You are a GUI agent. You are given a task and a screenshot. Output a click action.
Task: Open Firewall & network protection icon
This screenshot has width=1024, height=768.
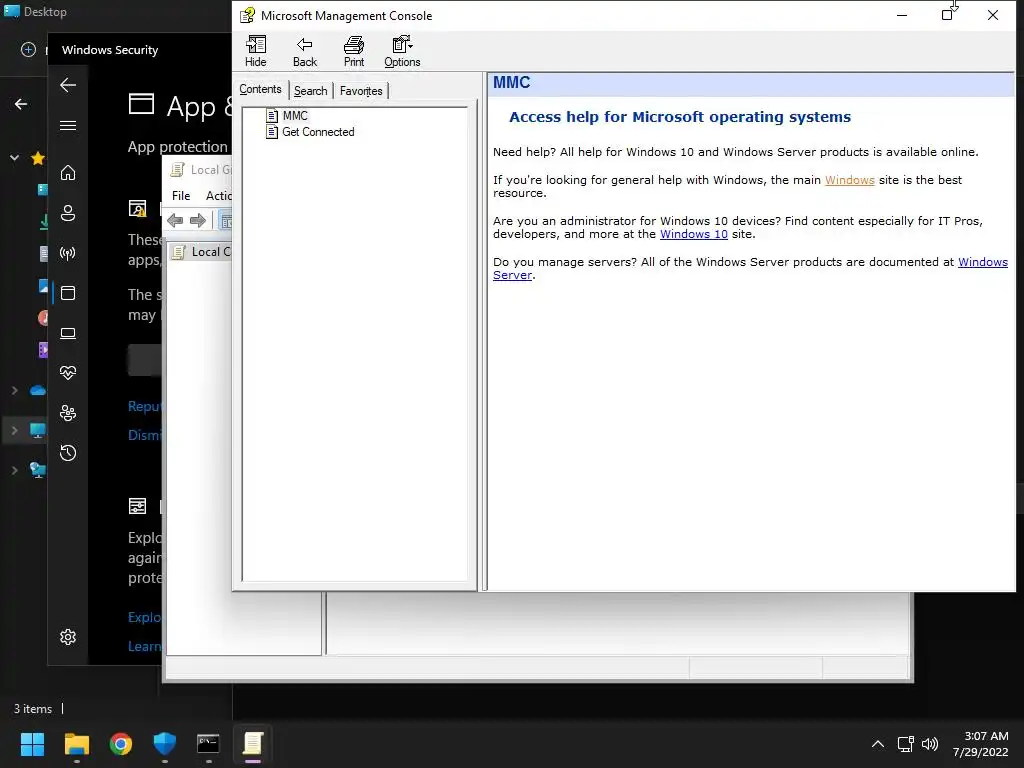pyautogui.click(x=68, y=253)
